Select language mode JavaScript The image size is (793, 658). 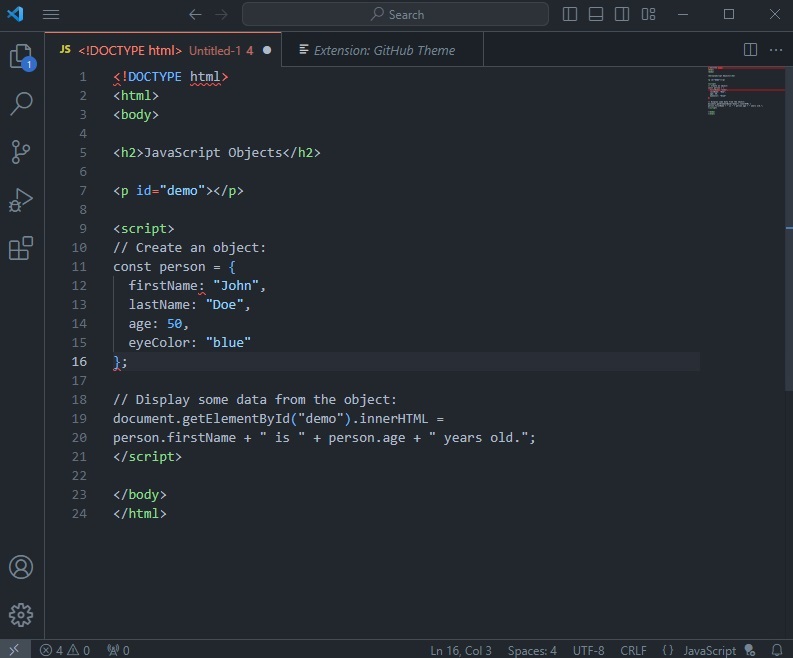(x=710, y=650)
